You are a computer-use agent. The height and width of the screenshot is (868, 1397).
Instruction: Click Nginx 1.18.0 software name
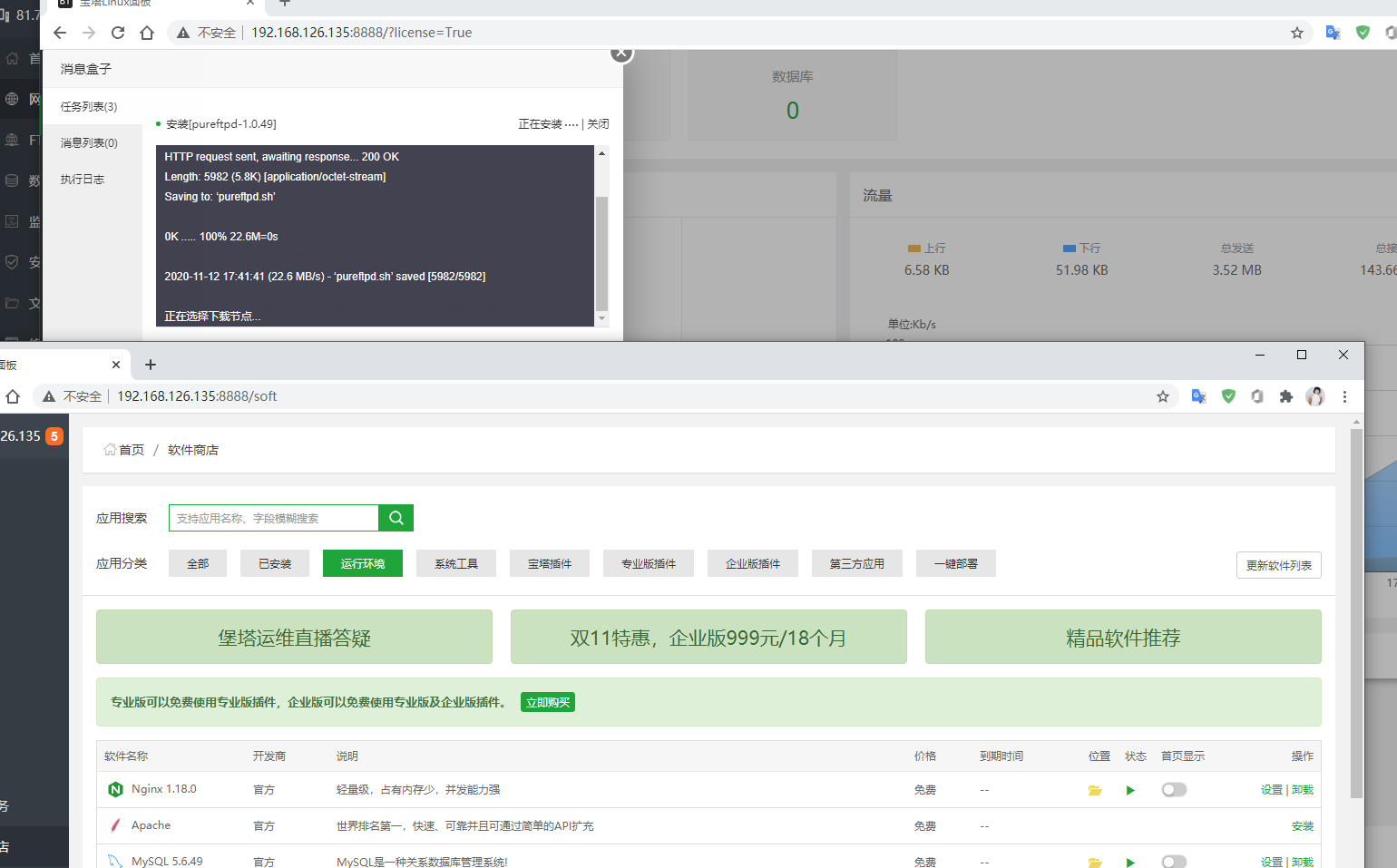pyautogui.click(x=163, y=789)
